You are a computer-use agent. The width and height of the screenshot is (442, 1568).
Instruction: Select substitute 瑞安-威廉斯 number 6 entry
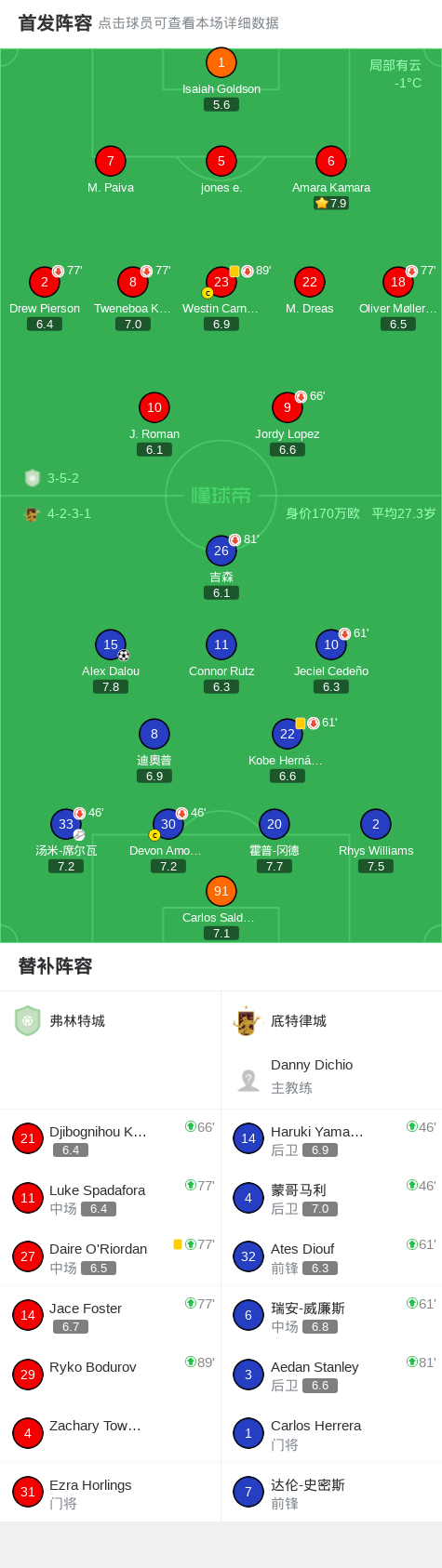click(x=331, y=1316)
